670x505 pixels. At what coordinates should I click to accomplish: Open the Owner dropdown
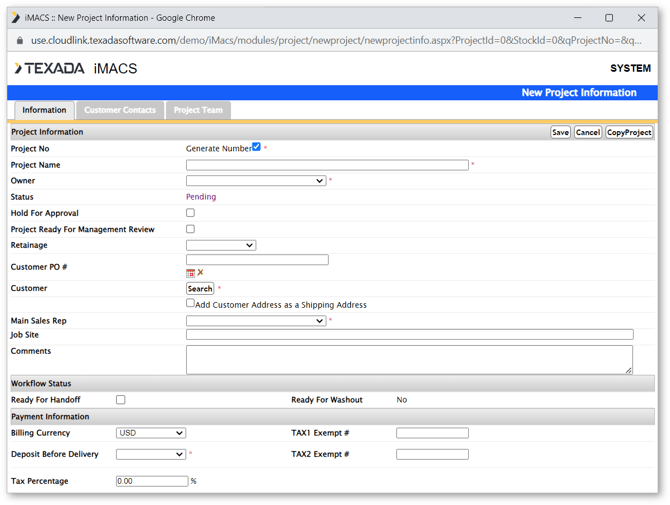coord(256,181)
